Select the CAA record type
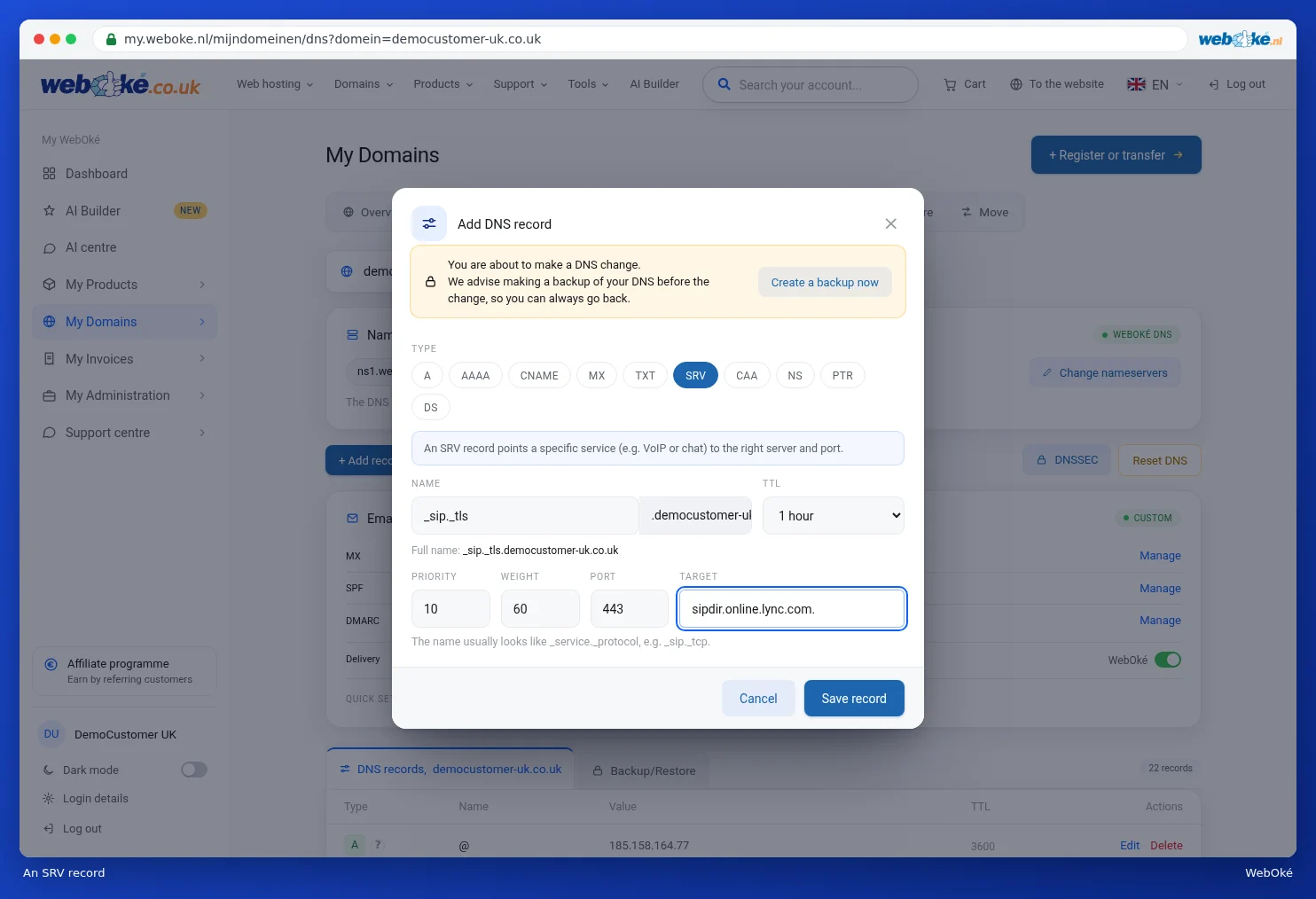 point(747,376)
